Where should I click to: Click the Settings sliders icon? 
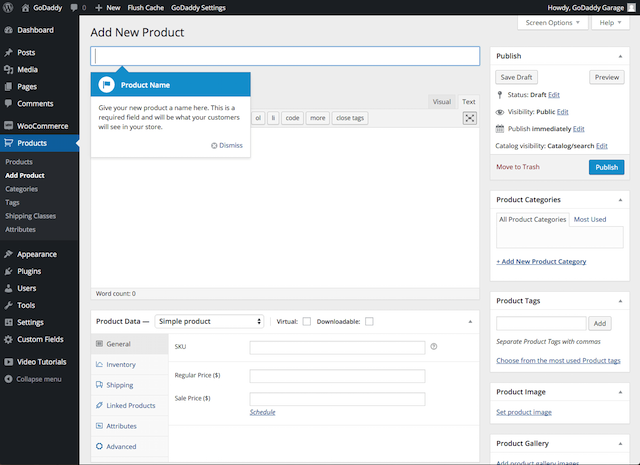(x=8, y=322)
